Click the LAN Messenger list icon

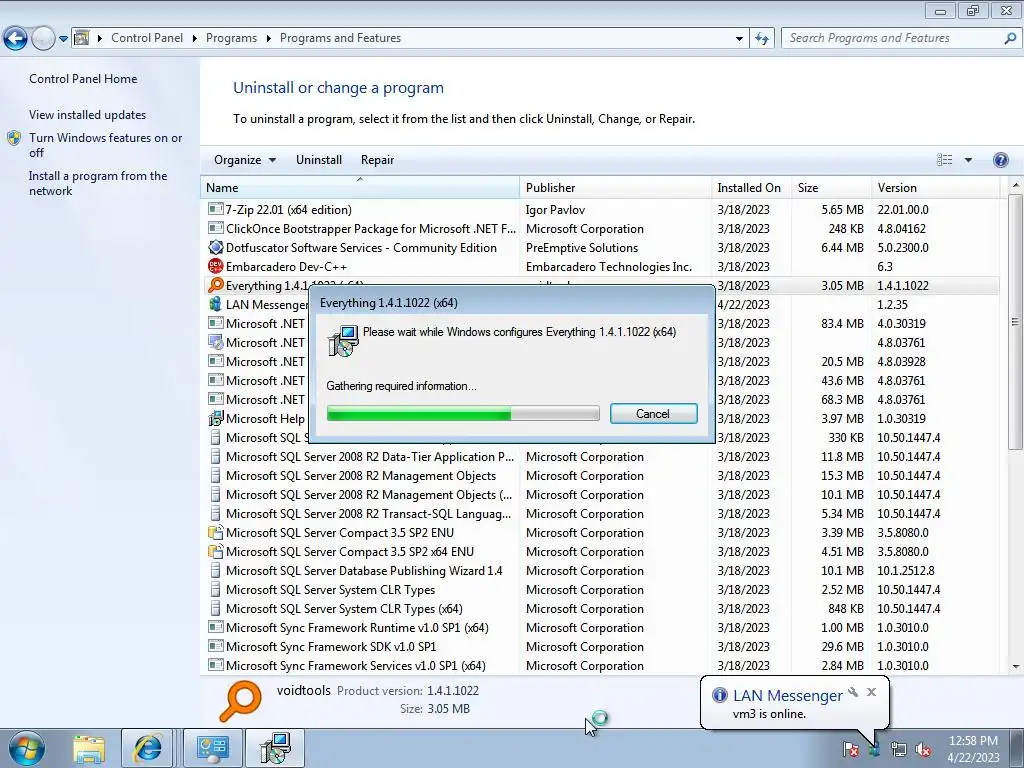click(216, 304)
